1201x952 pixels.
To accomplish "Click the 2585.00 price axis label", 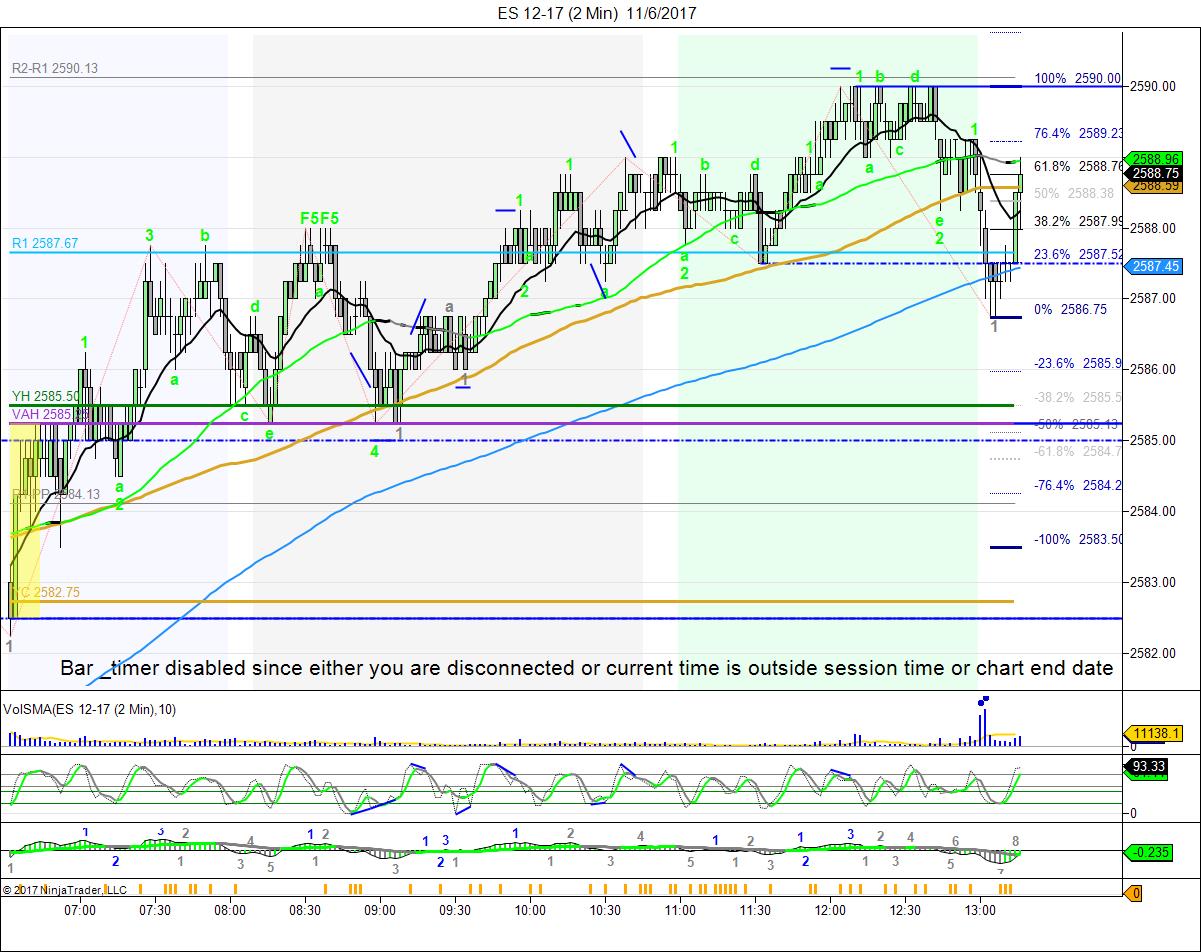I will 1153,440.
